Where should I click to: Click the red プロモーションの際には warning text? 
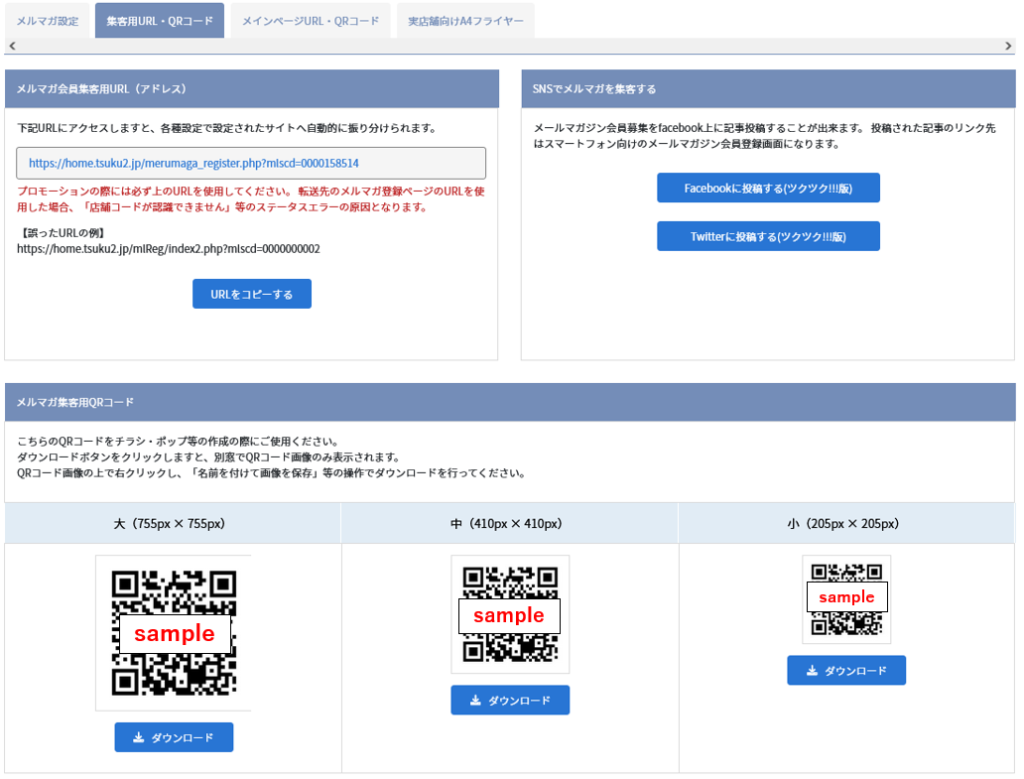coord(251,199)
